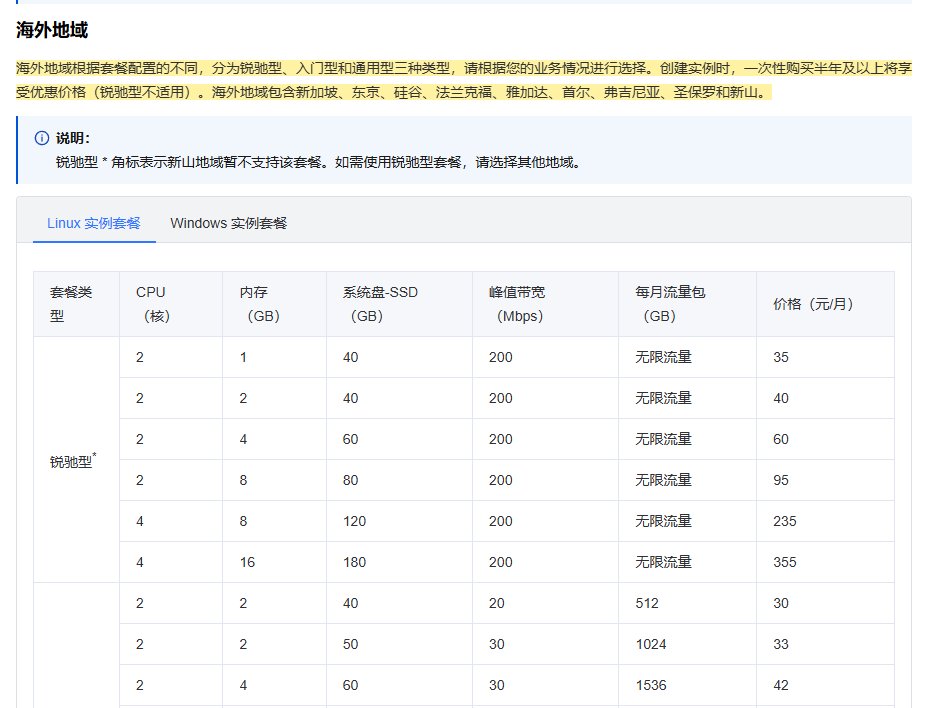Click memory cell 16
Viewport: 928px width, 708px height.
[x=275, y=562]
